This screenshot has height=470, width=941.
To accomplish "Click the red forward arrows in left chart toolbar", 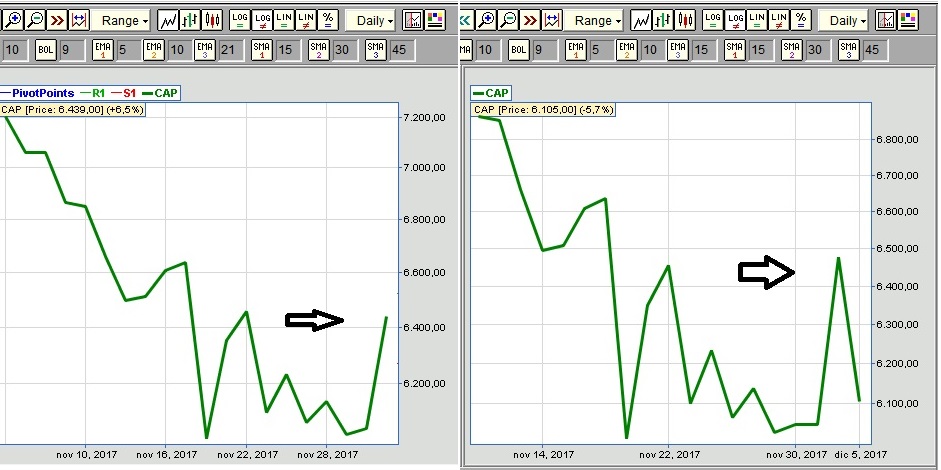I will (57, 20).
